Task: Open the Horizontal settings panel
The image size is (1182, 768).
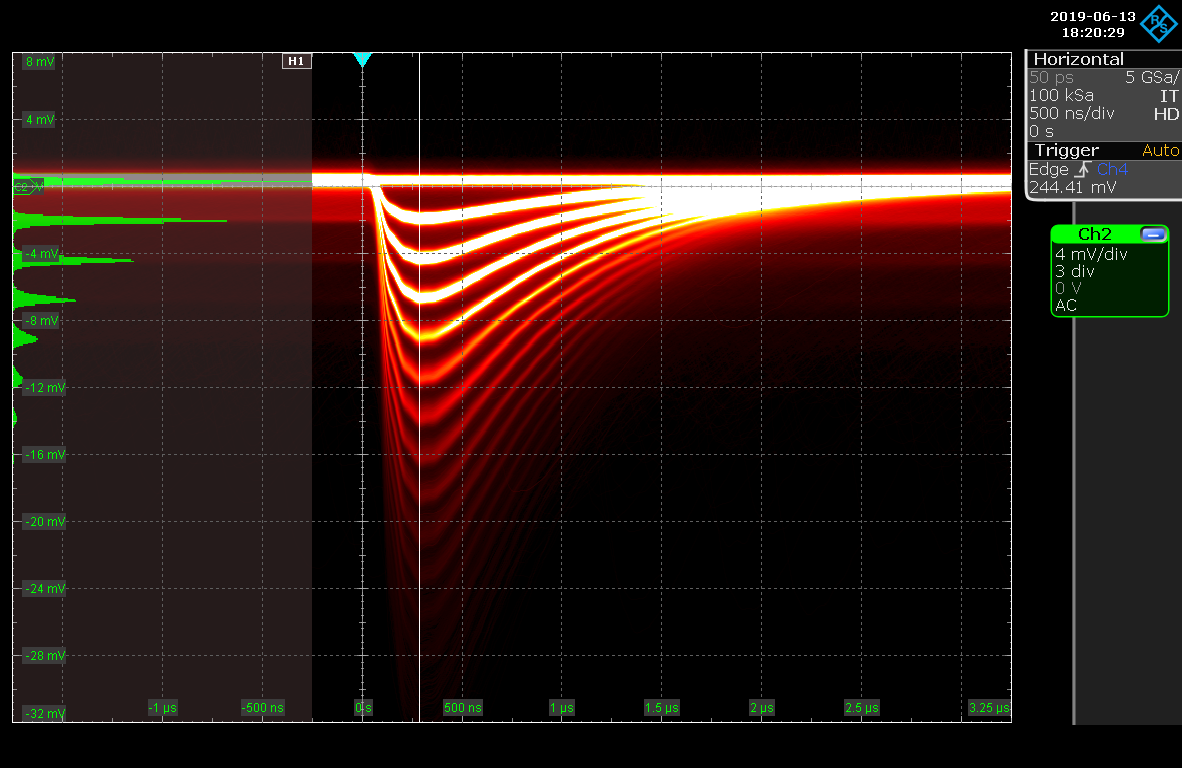Action: click(1078, 59)
